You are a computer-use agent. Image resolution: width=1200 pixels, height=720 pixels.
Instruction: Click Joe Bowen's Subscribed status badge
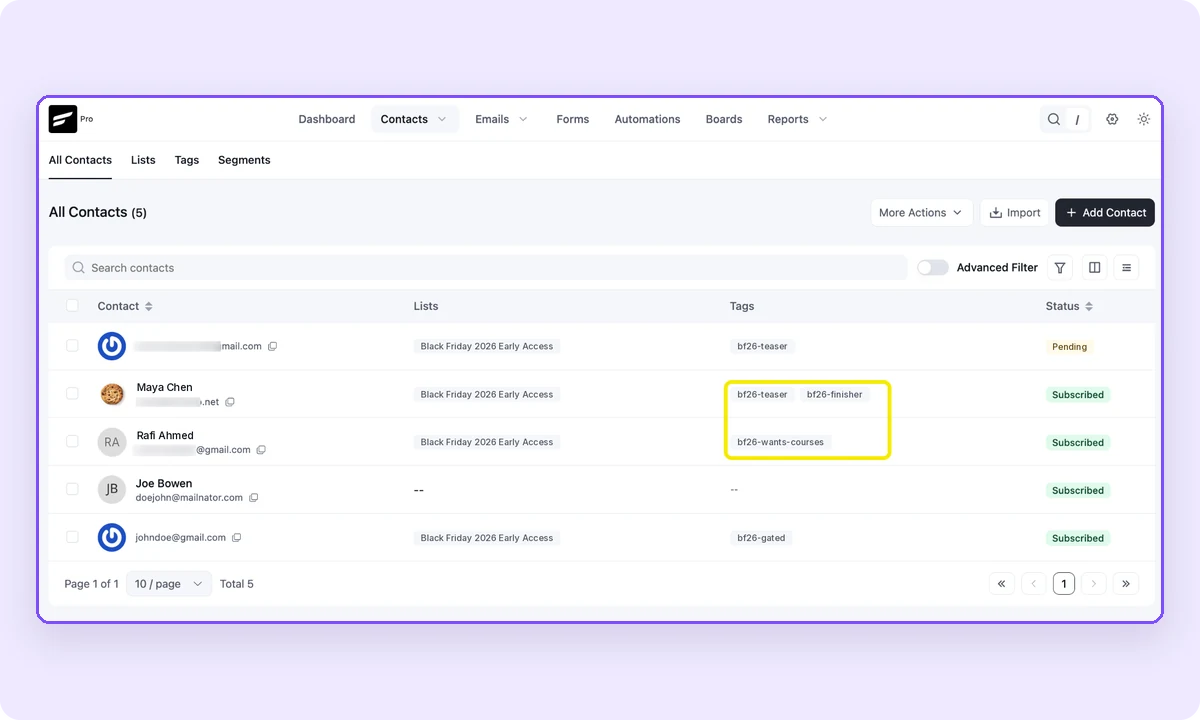tap(1078, 490)
